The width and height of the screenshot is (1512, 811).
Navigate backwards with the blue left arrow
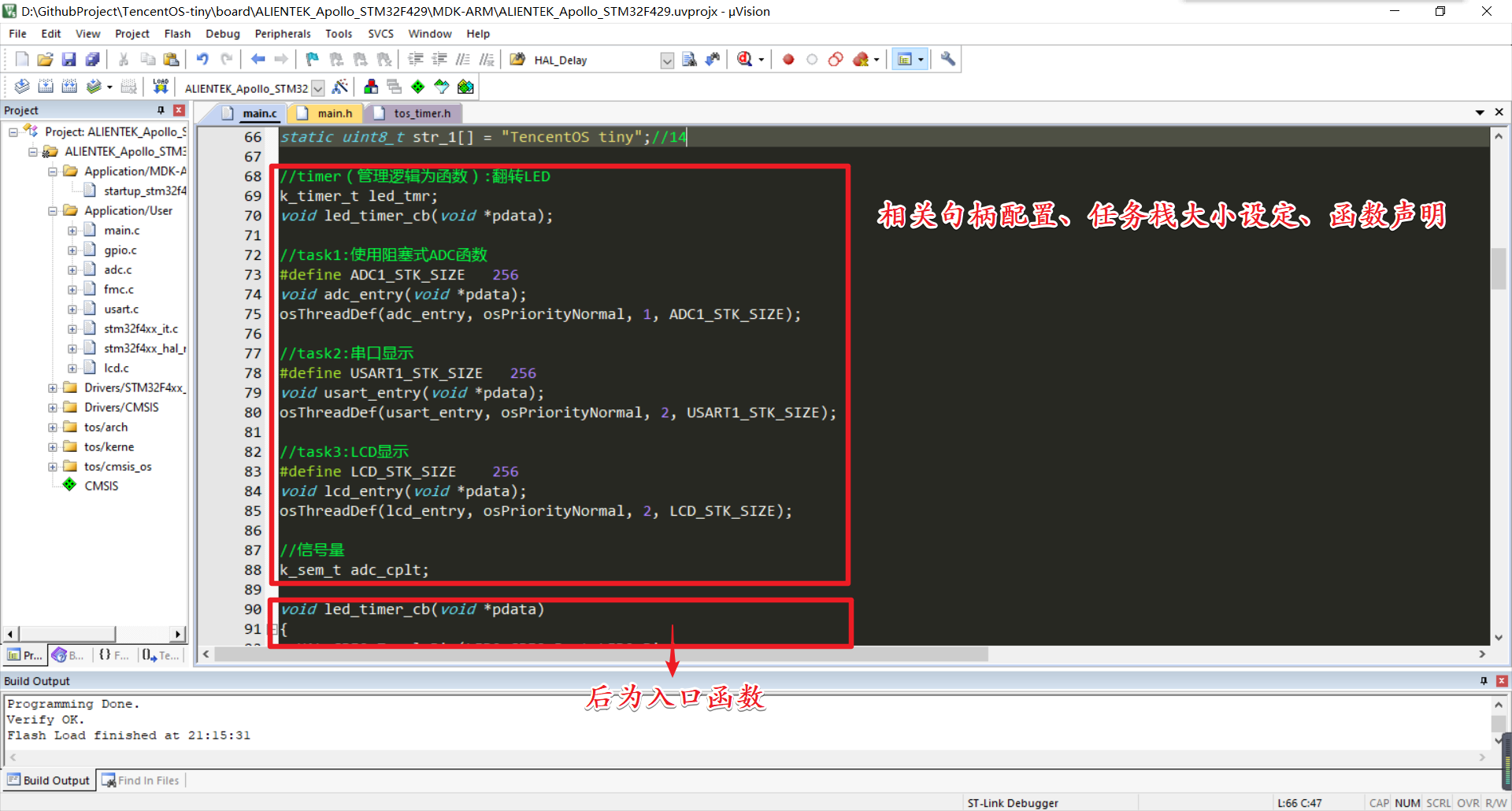tap(258, 59)
